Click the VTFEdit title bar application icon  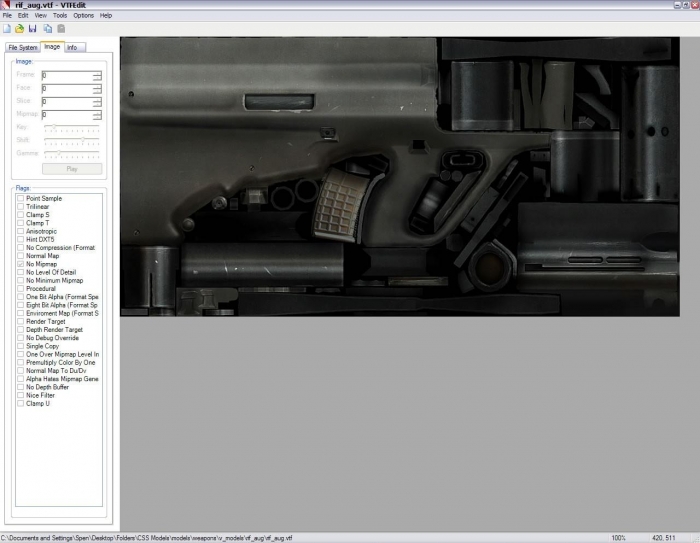coord(5,4)
